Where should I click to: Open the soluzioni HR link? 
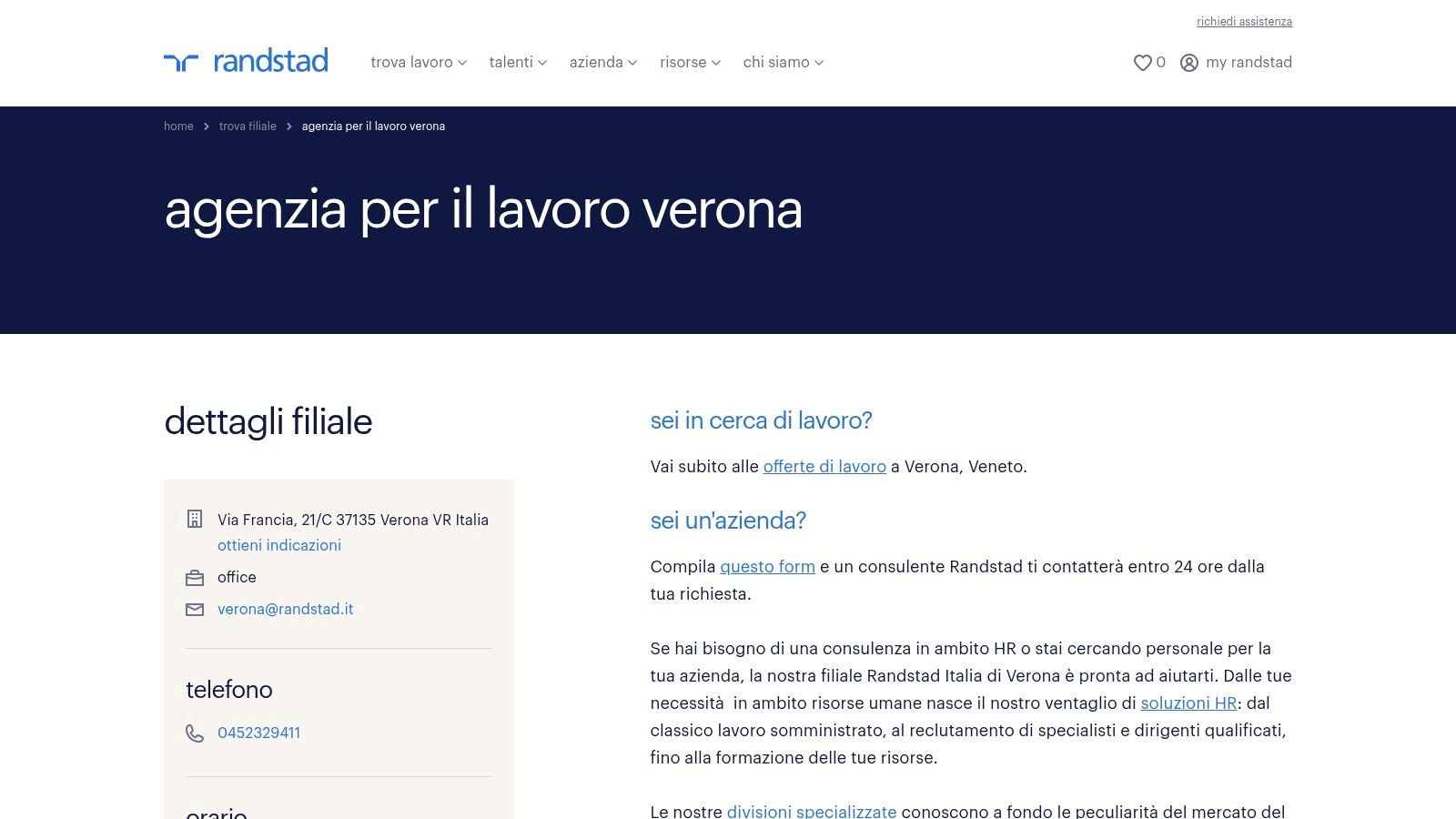pyautogui.click(x=1188, y=703)
